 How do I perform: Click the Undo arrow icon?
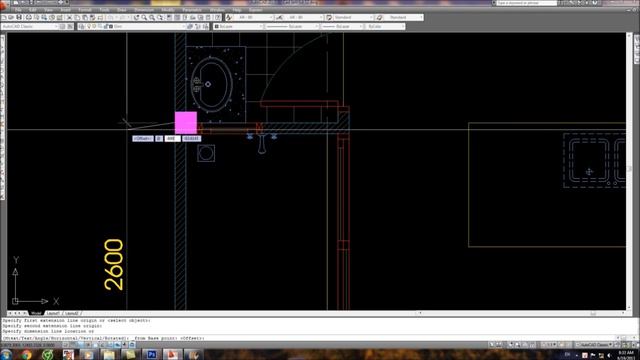pyautogui.click(x=110, y=18)
